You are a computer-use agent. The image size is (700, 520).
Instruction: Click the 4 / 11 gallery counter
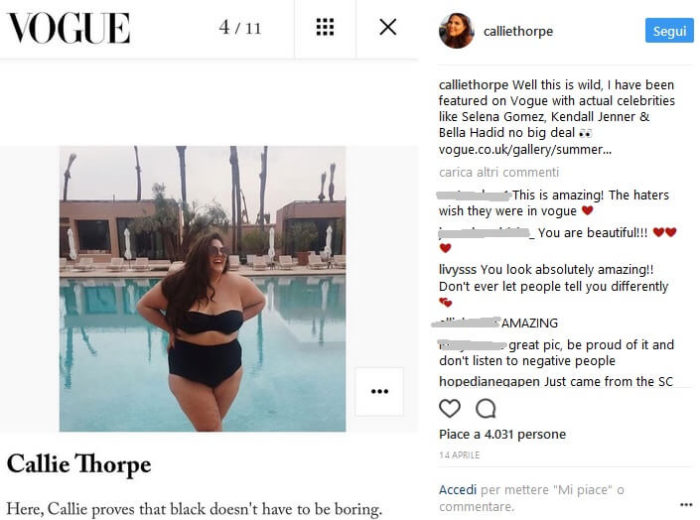pyautogui.click(x=240, y=28)
